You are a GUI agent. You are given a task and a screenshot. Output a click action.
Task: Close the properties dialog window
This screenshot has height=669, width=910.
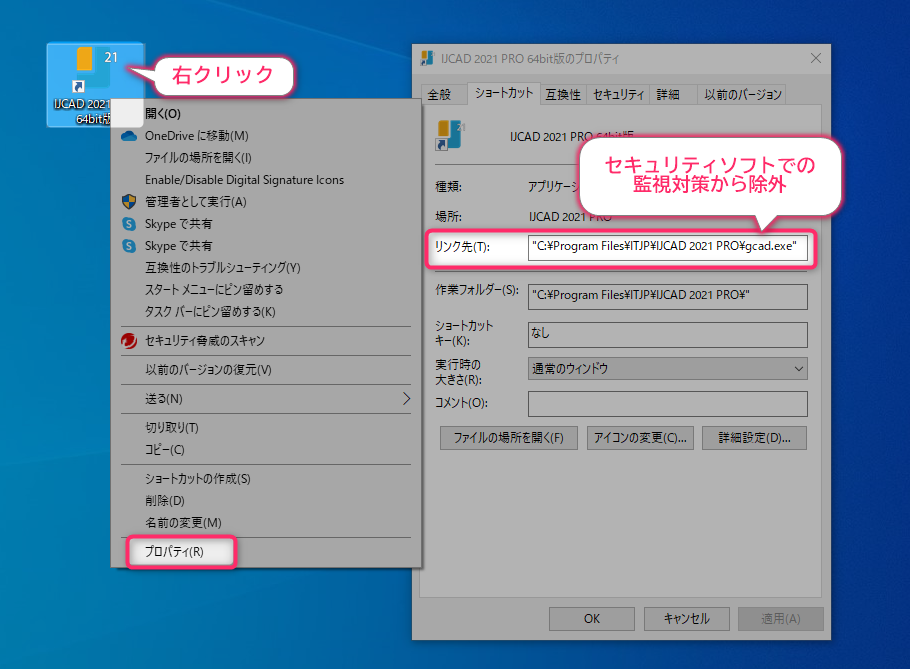point(816,58)
